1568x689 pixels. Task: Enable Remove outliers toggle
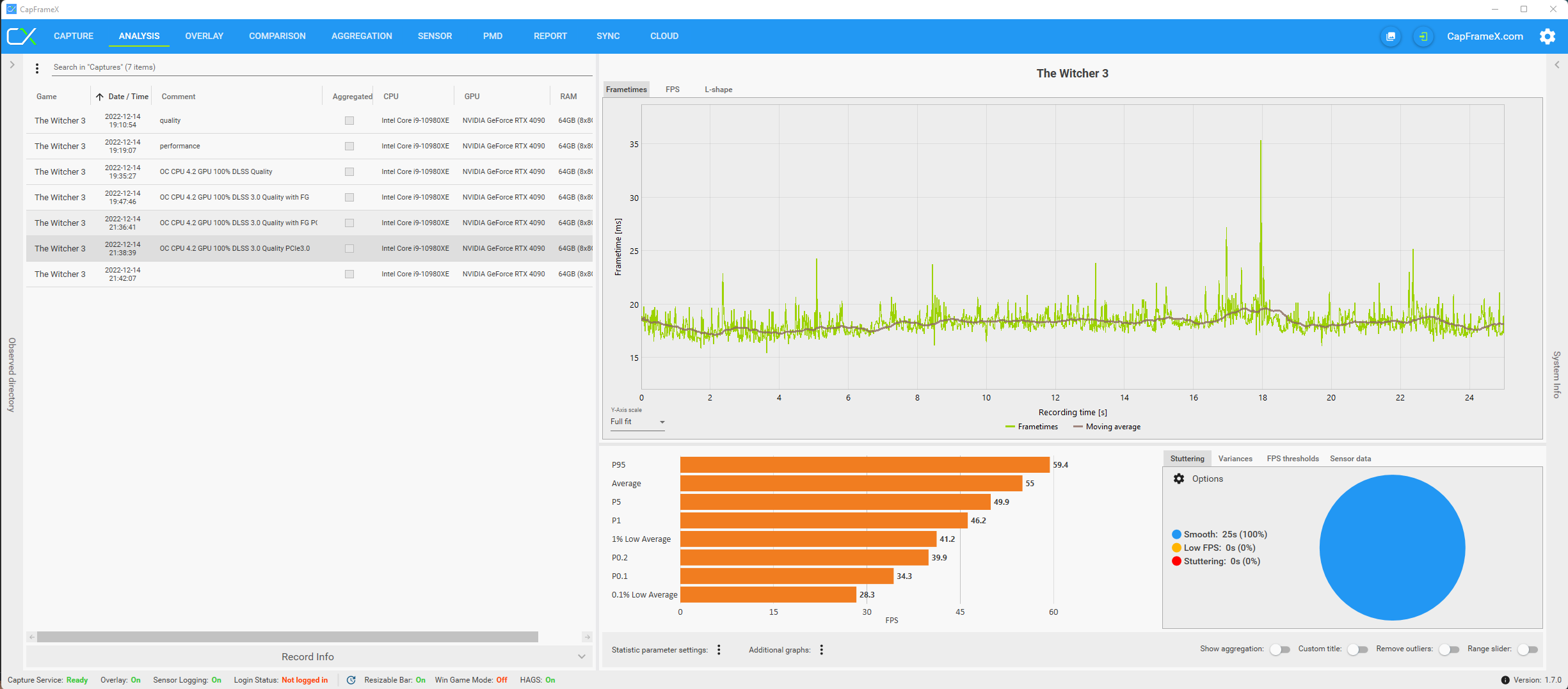pyautogui.click(x=1449, y=649)
